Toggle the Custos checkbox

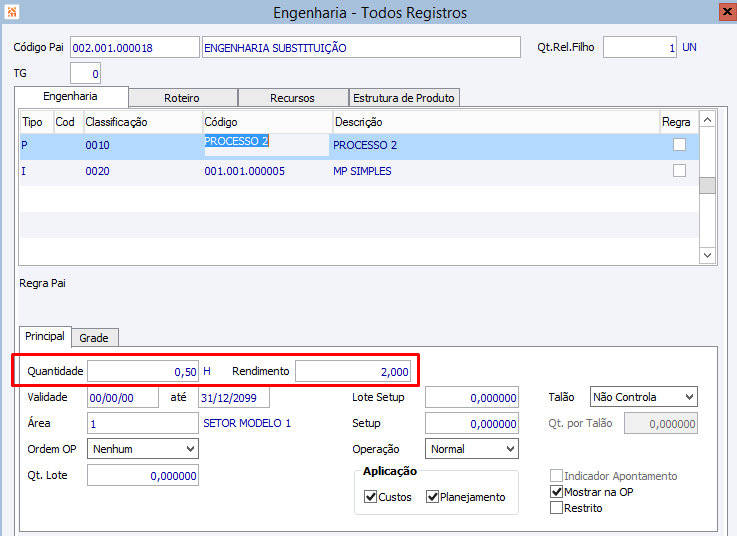(371, 497)
